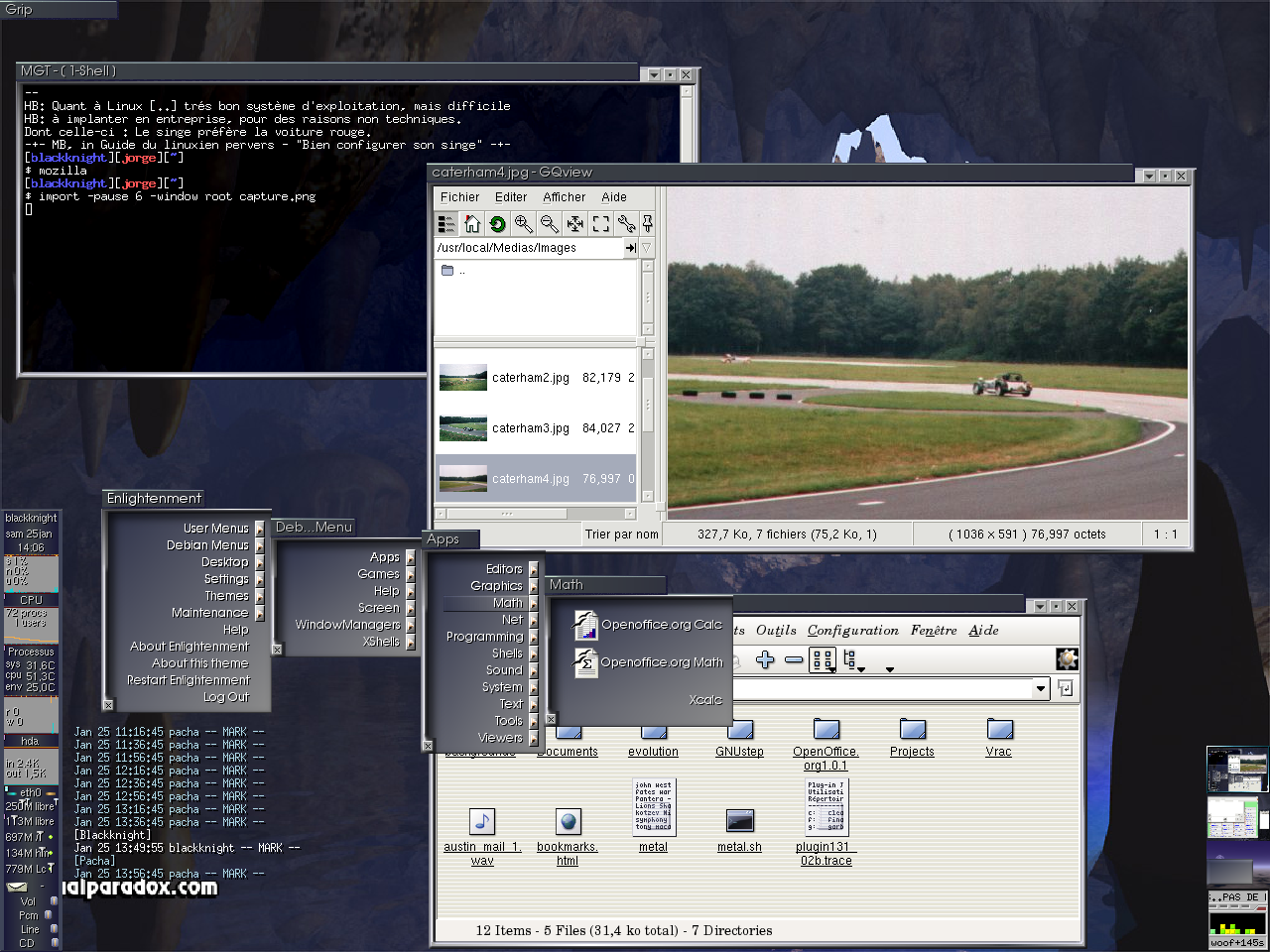Image resolution: width=1270 pixels, height=952 pixels.
Task: Zoom in on the GQview image
Action: tap(524, 224)
